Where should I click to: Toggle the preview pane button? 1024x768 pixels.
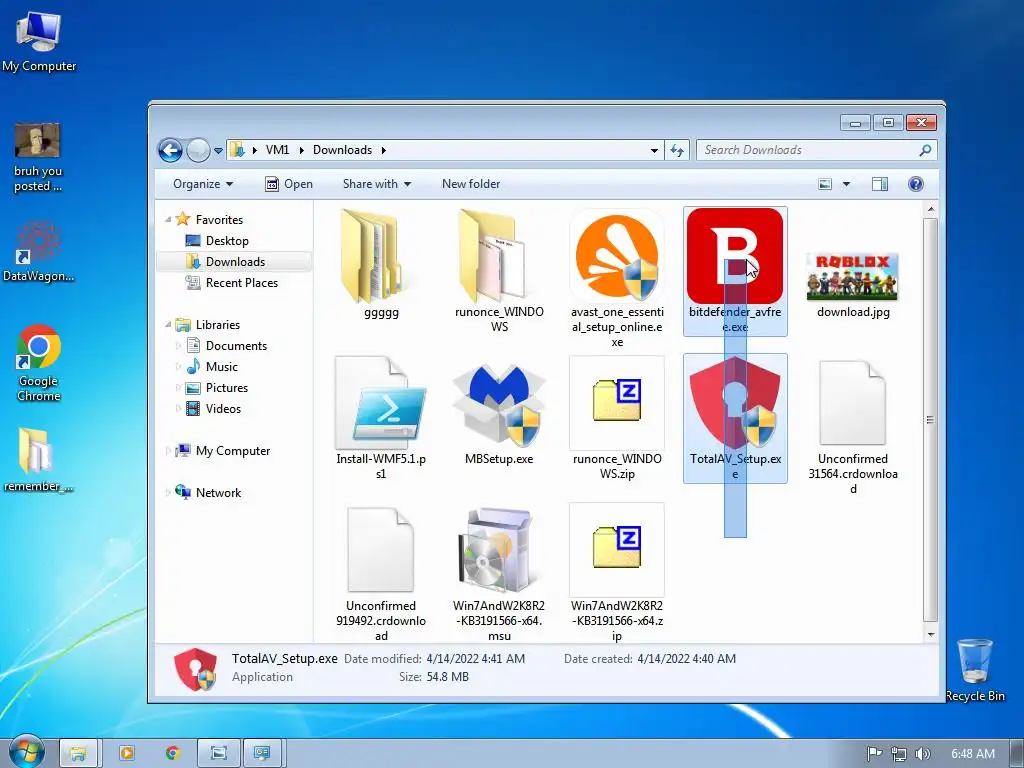point(880,184)
